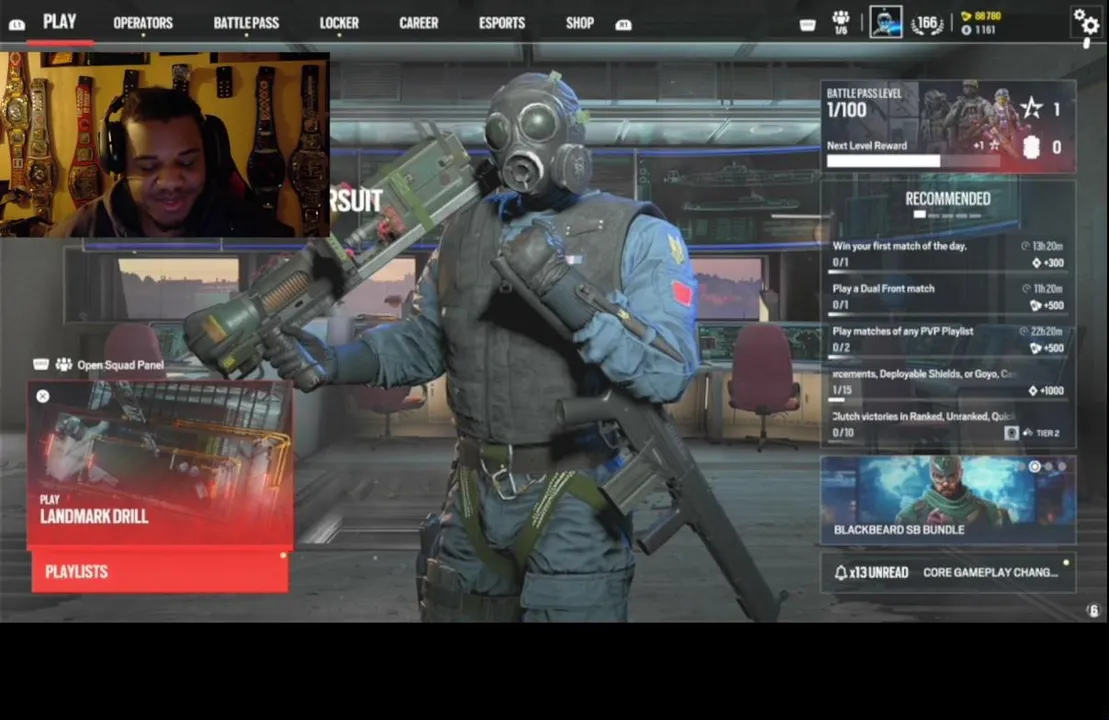1109x720 pixels.
Task: Open the game settings gear icon
Action: click(1086, 22)
